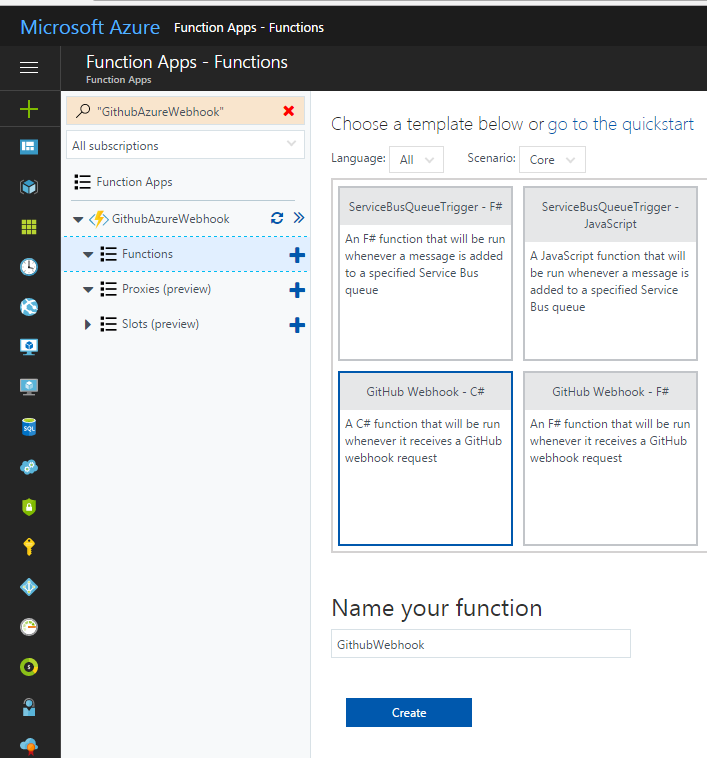Open the Dashboard icon in sidebar
This screenshot has height=758, width=707.
click(x=29, y=146)
